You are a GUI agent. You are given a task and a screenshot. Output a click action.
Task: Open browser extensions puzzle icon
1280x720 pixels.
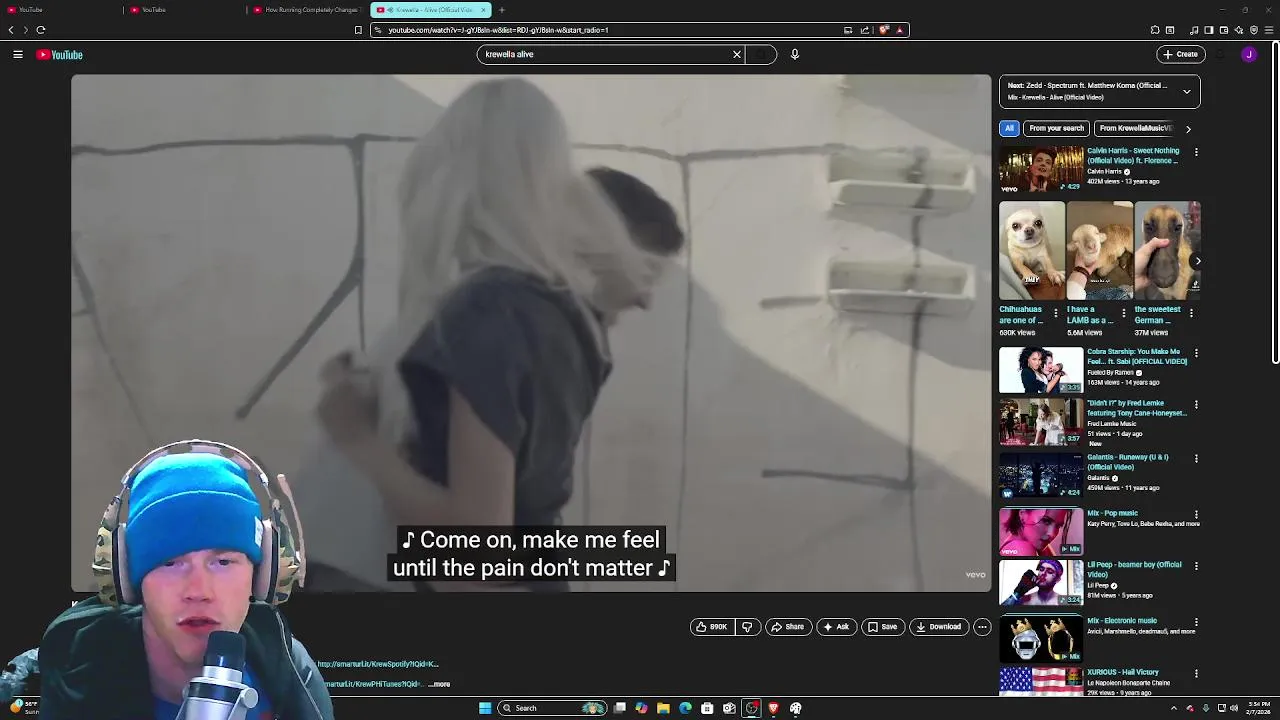(x=1155, y=30)
